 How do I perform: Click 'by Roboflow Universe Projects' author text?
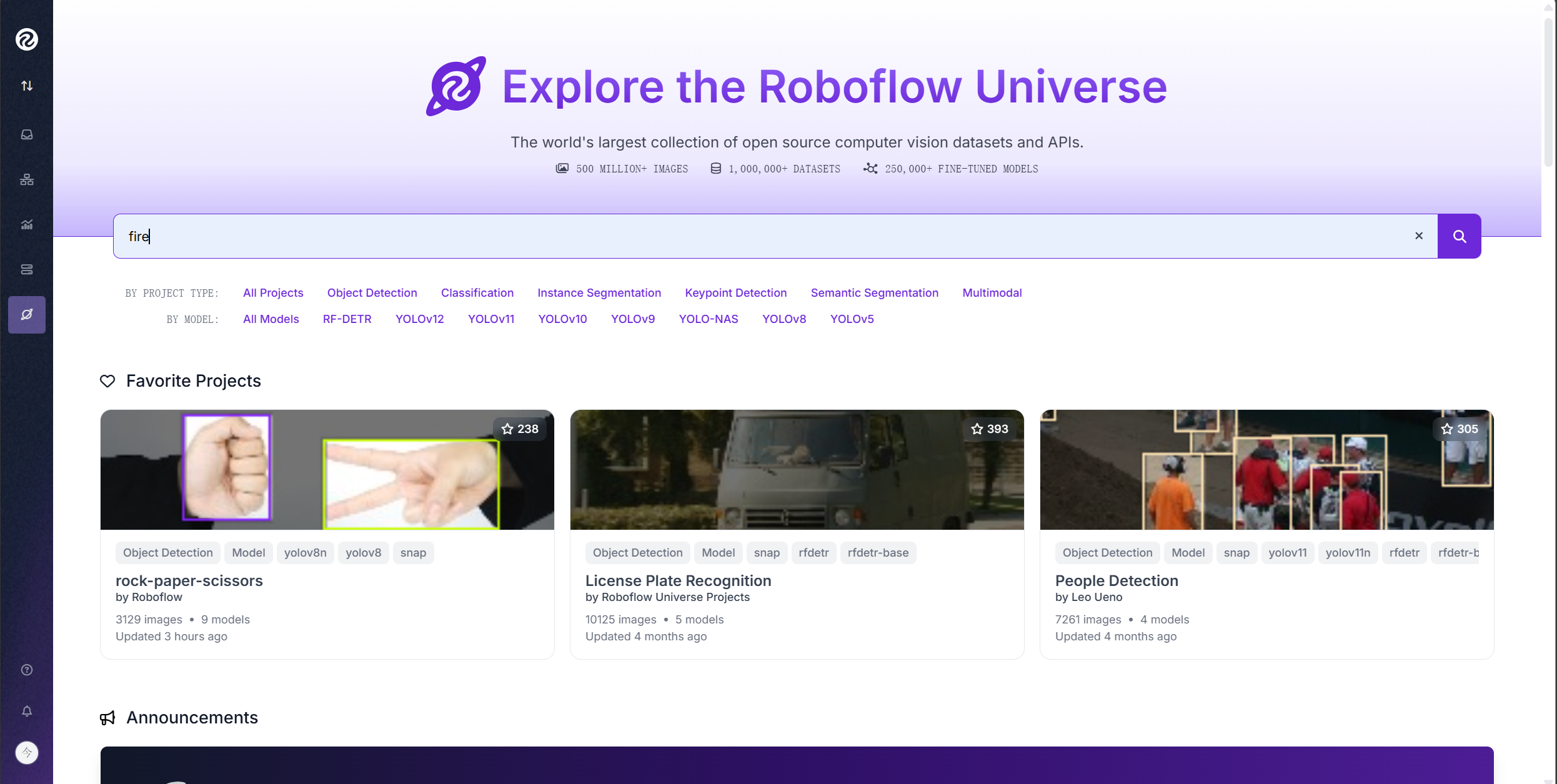coord(667,597)
